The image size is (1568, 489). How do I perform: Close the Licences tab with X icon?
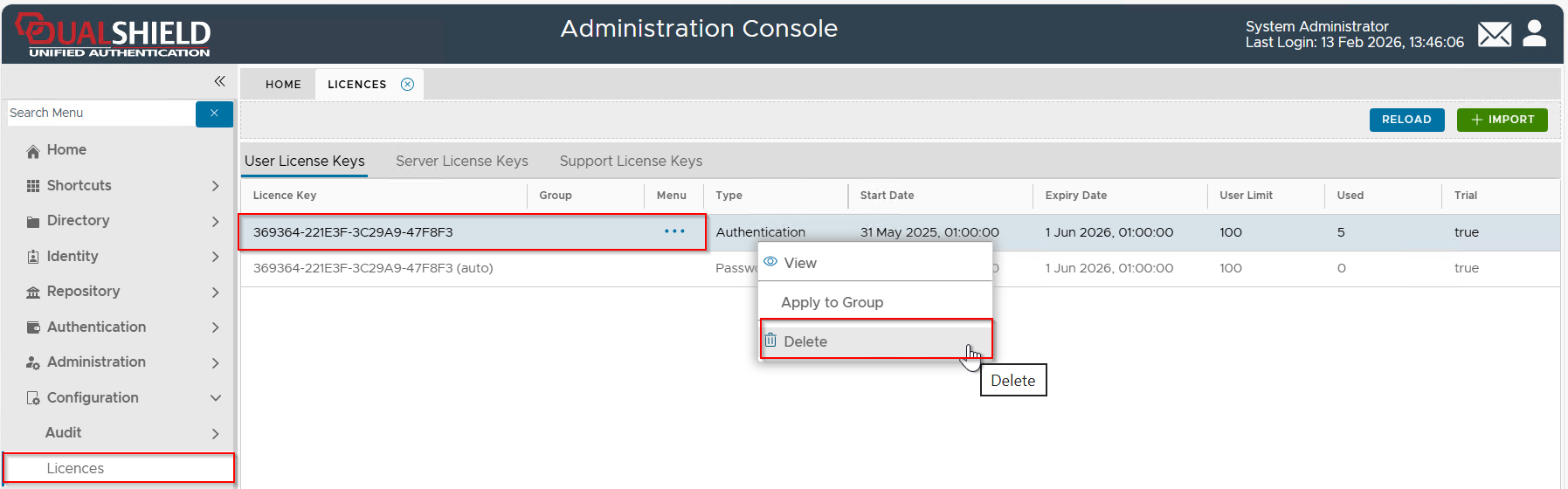click(407, 85)
